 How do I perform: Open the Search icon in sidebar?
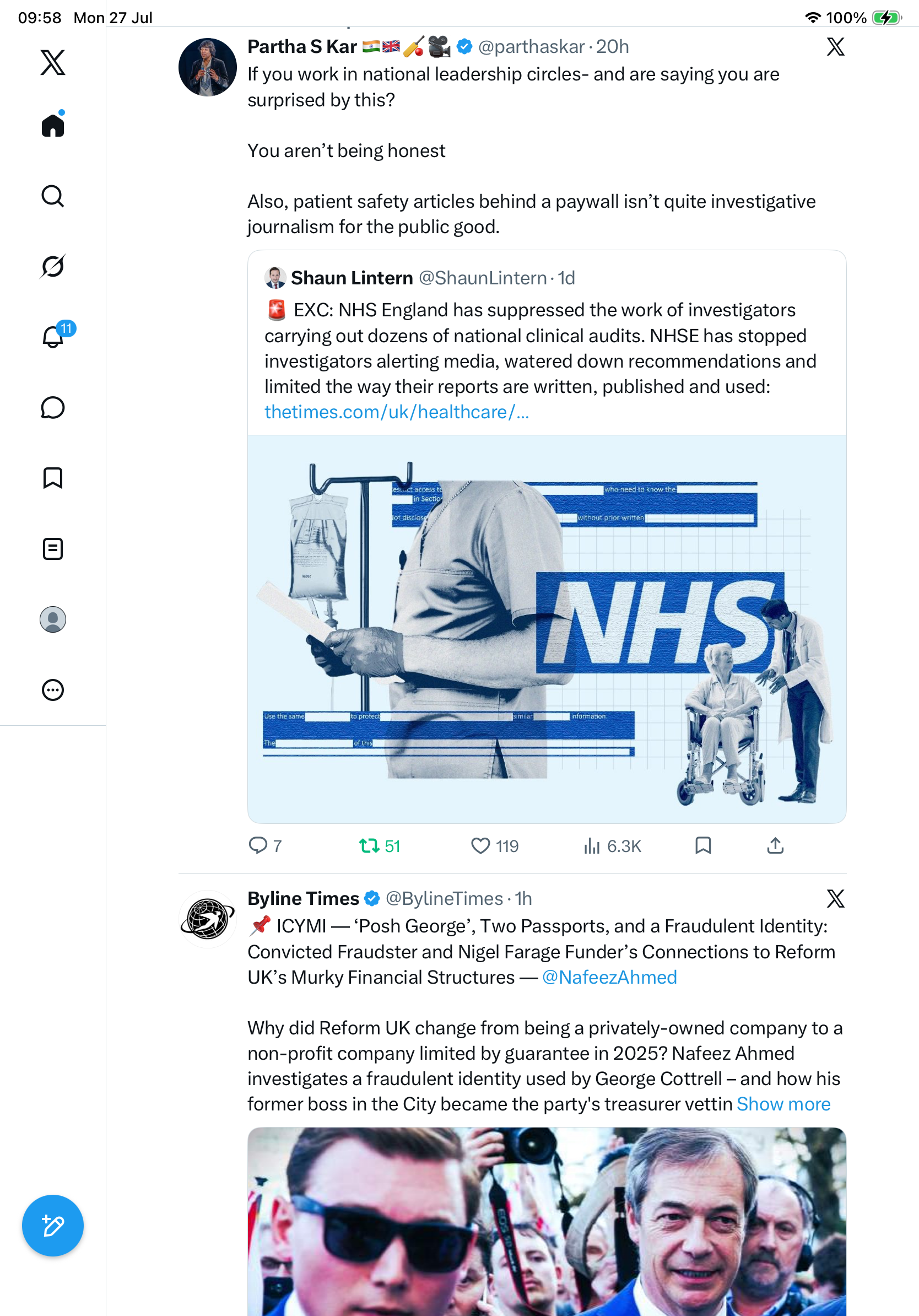click(x=53, y=196)
